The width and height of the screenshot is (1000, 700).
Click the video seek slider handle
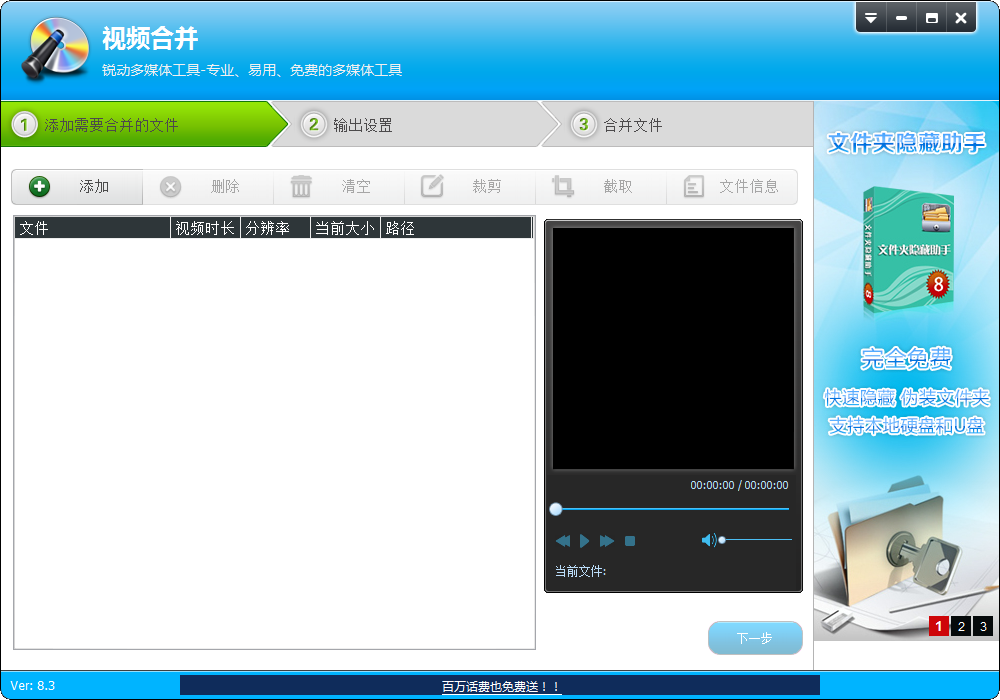pyautogui.click(x=556, y=509)
